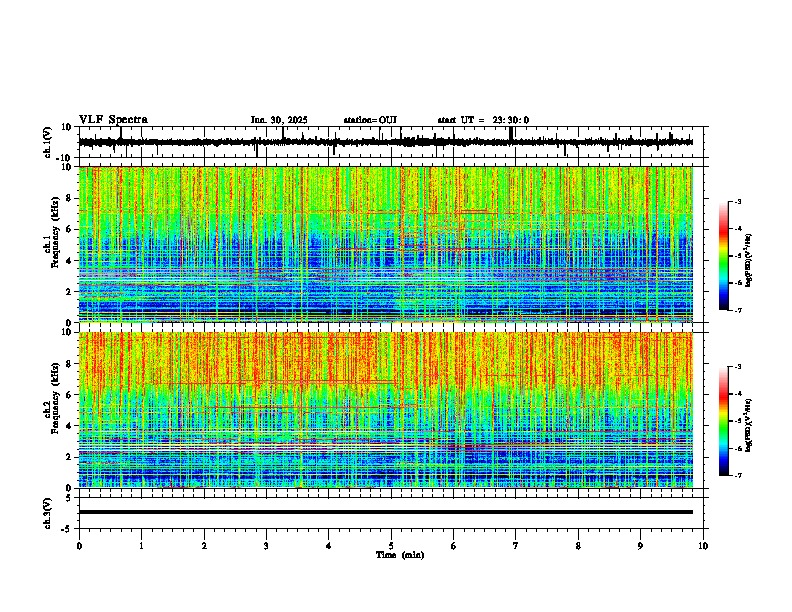Click tick label "1" on the Time axis

click(x=141, y=545)
